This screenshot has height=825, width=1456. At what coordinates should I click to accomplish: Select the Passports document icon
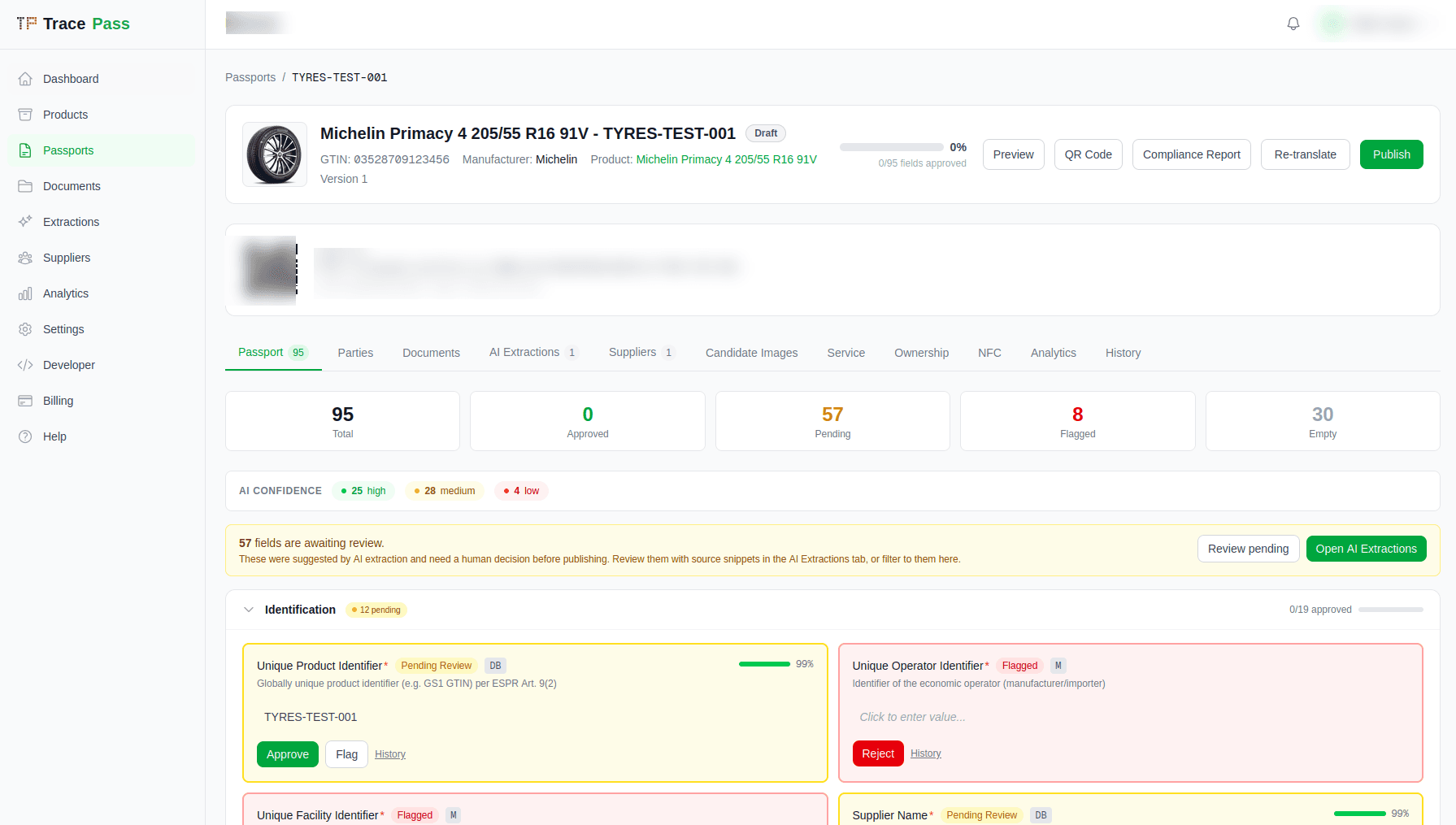[25, 150]
